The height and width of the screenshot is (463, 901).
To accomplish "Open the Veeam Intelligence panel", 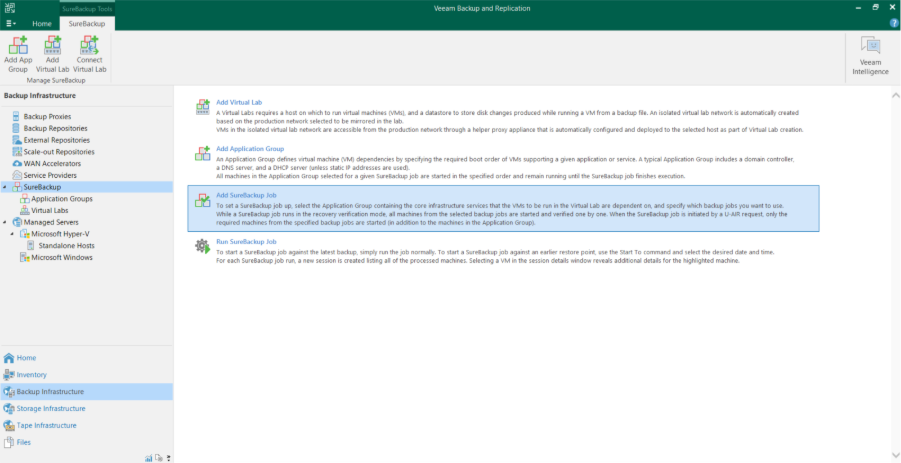I will [869, 56].
